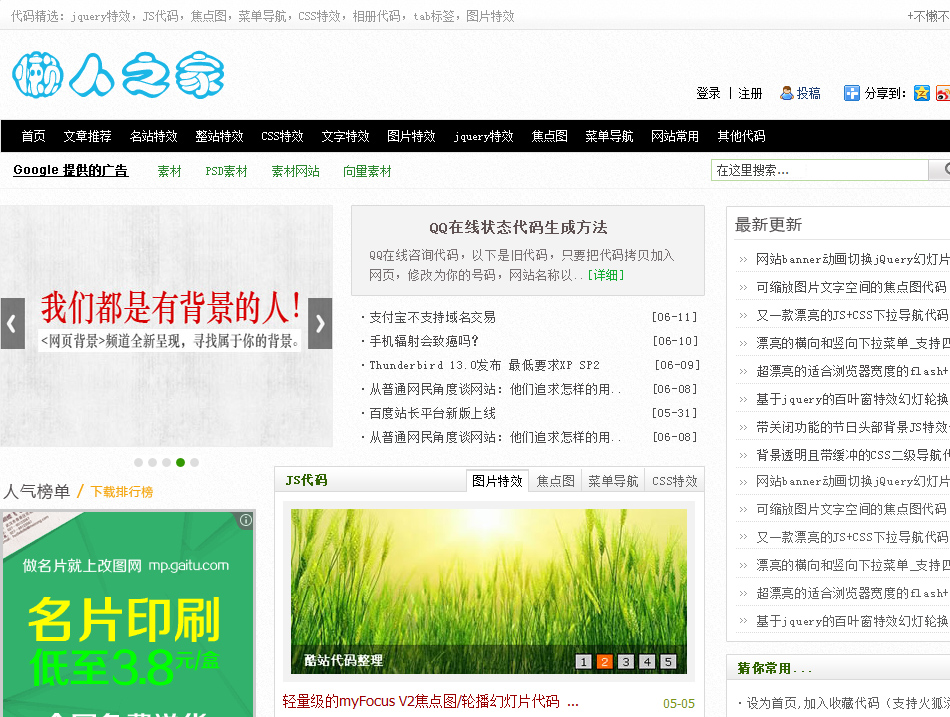This screenshot has width=950, height=717.
Task: Click the blue plus share icon
Action: pos(851,93)
